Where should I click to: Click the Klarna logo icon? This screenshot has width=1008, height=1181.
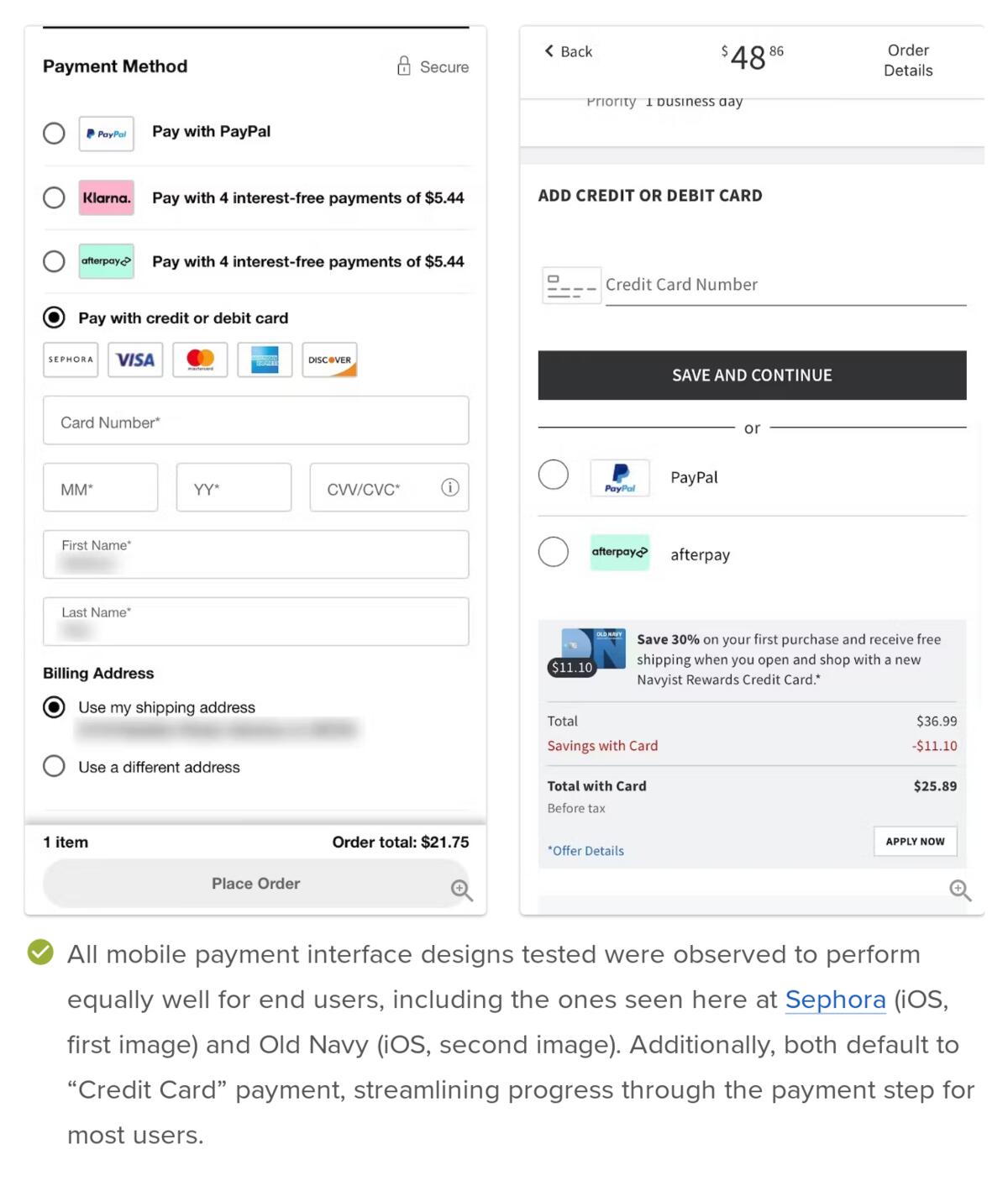point(107,198)
